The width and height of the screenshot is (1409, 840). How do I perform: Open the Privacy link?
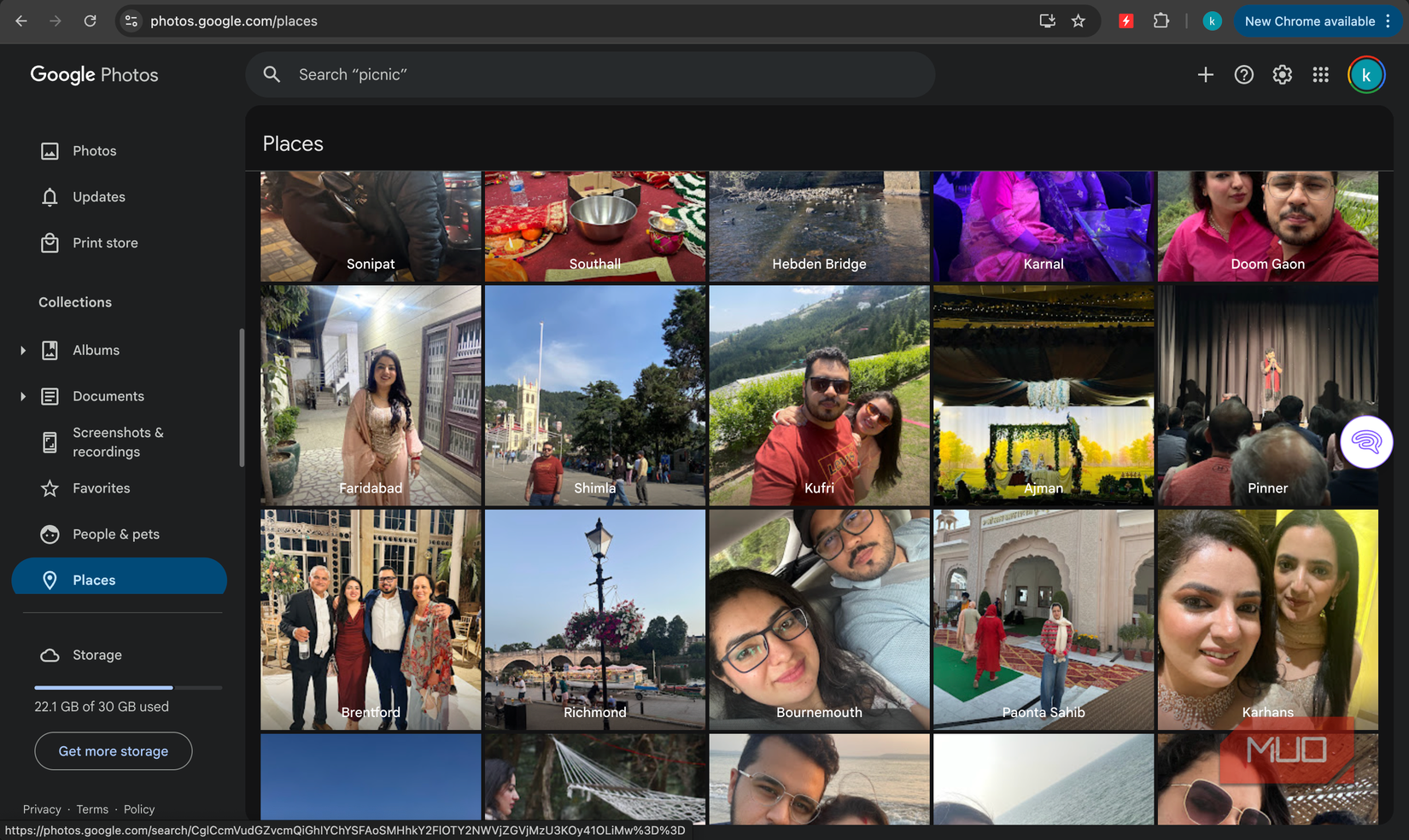click(x=42, y=809)
